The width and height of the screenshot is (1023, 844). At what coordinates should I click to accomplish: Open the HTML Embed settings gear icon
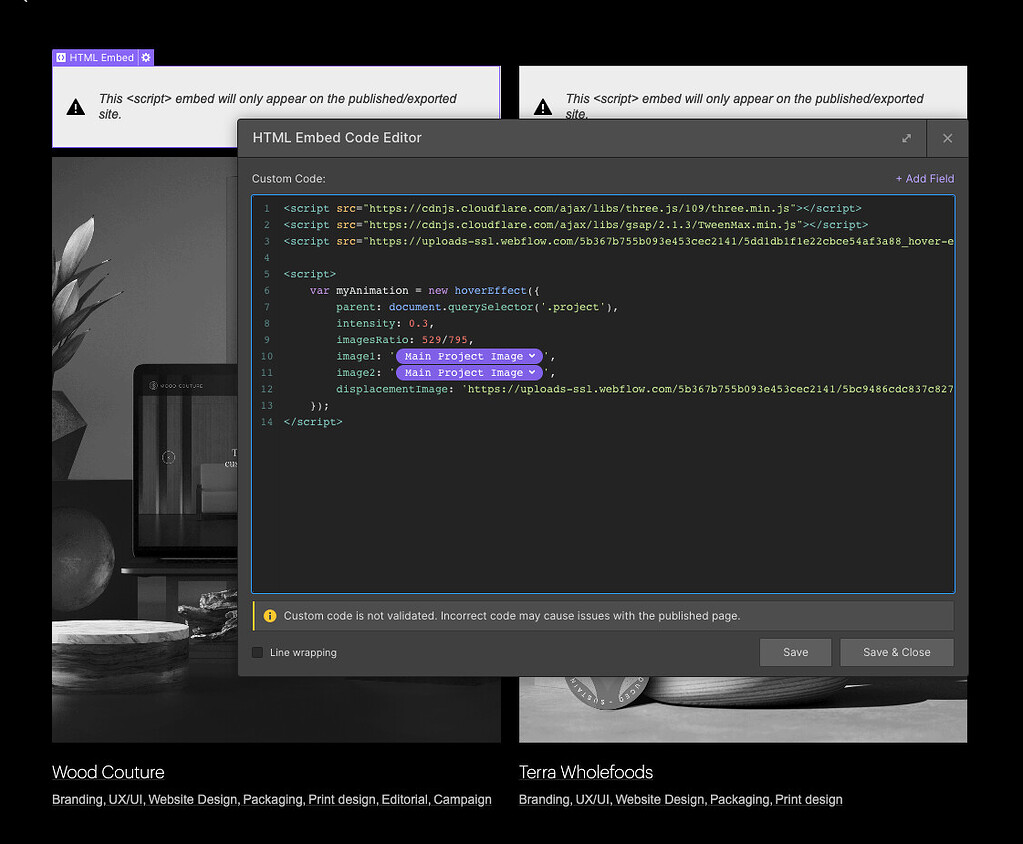tap(146, 57)
